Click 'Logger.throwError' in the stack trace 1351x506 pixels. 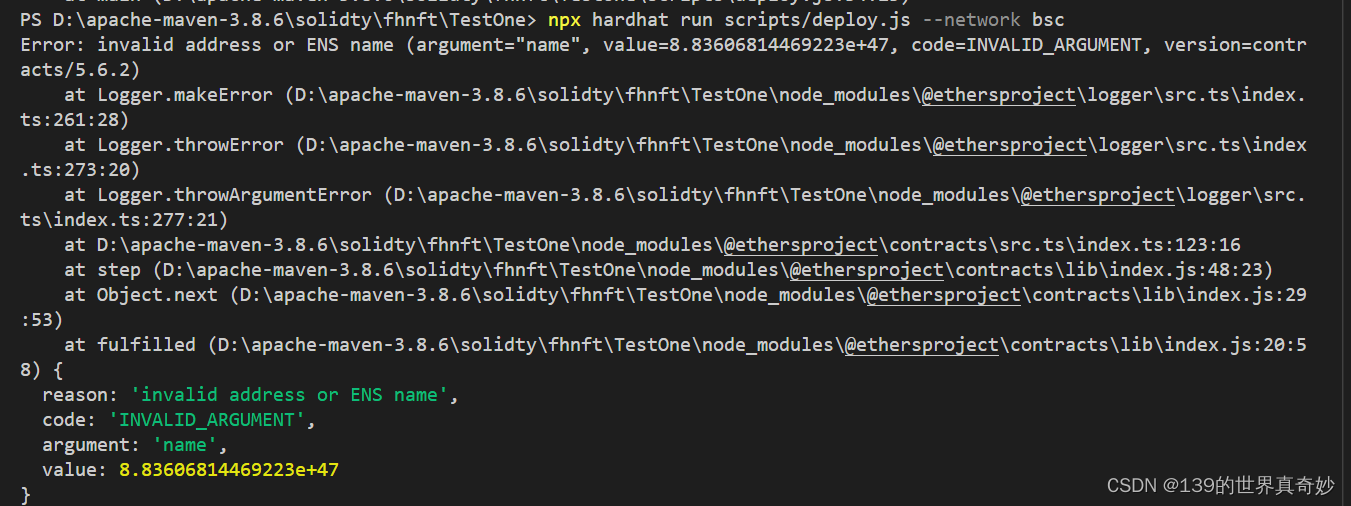[190, 145]
